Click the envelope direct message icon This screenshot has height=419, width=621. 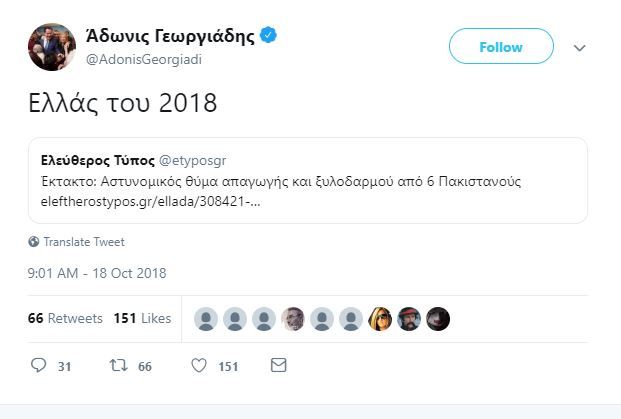(x=279, y=366)
